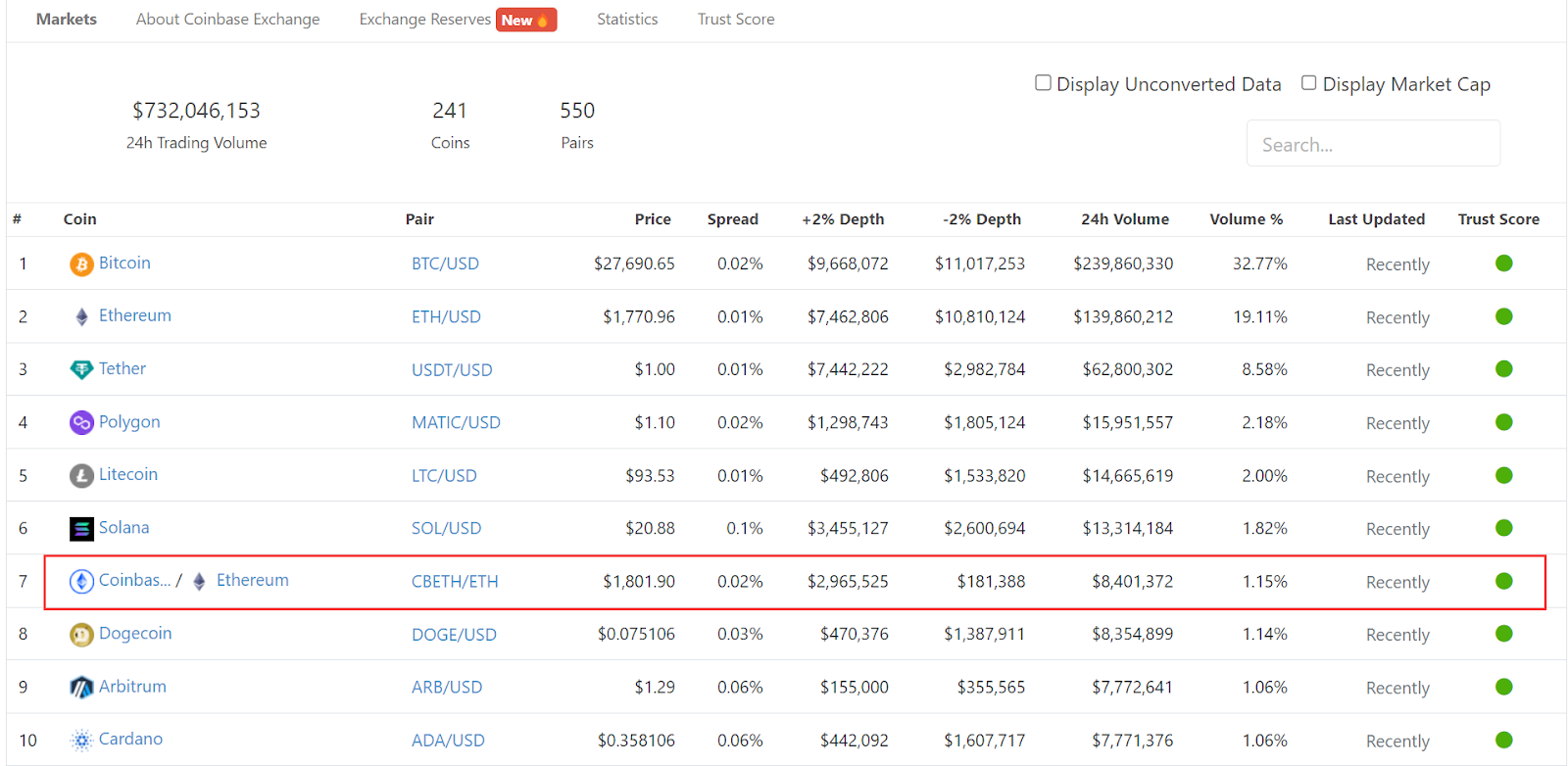Open the About Coinbase Exchange tab
Screen dimensions: 1568x766
click(228, 20)
